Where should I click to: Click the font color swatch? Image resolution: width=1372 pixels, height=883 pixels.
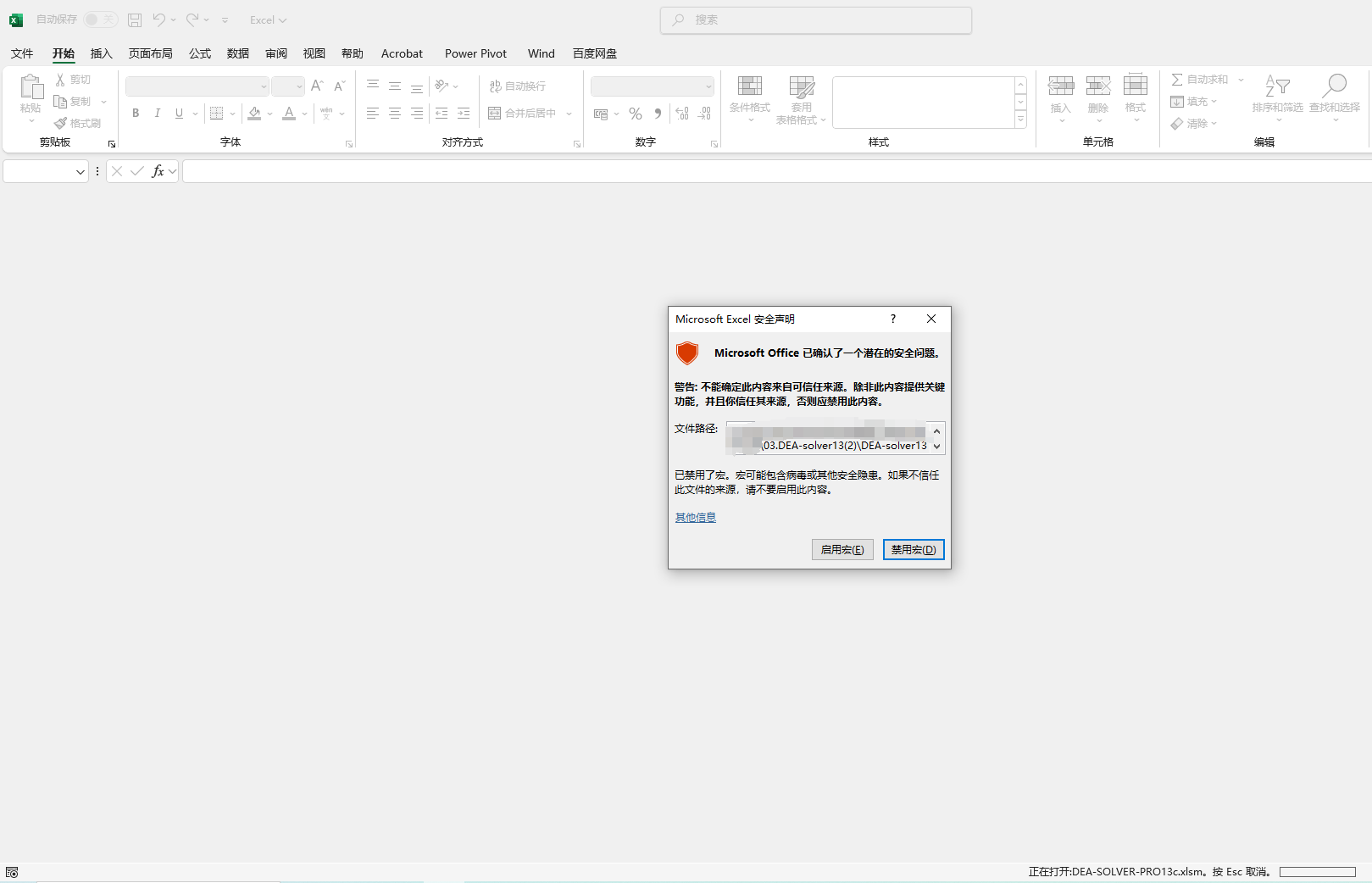pyautogui.click(x=289, y=114)
